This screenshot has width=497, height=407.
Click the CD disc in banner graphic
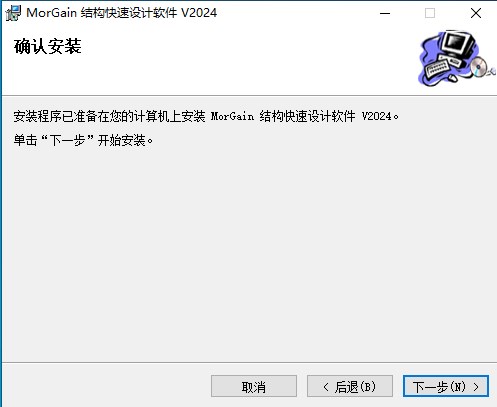point(479,66)
